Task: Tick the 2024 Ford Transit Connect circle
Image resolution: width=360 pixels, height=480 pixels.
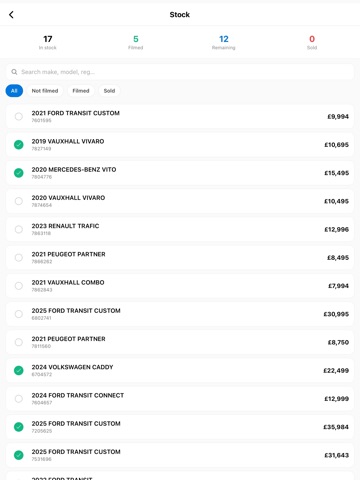Action: pos(19,399)
